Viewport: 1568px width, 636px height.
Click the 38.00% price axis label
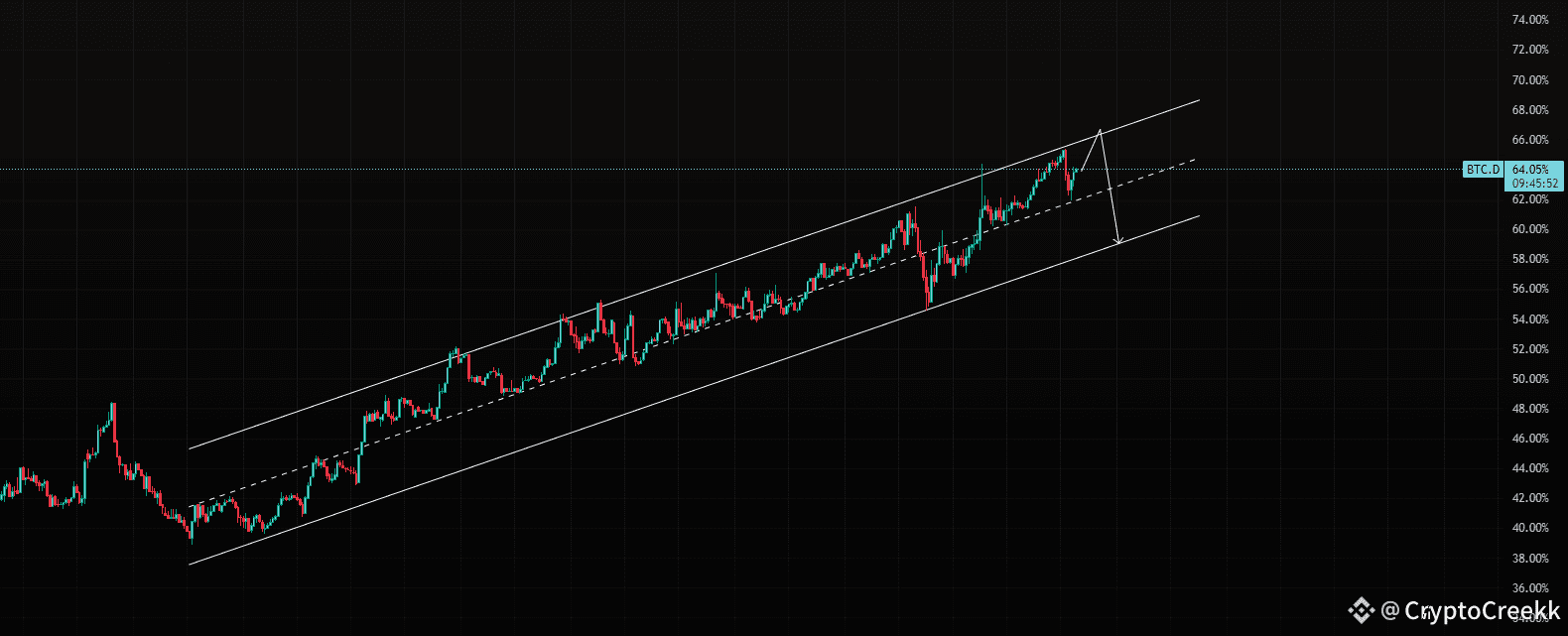[1529, 559]
